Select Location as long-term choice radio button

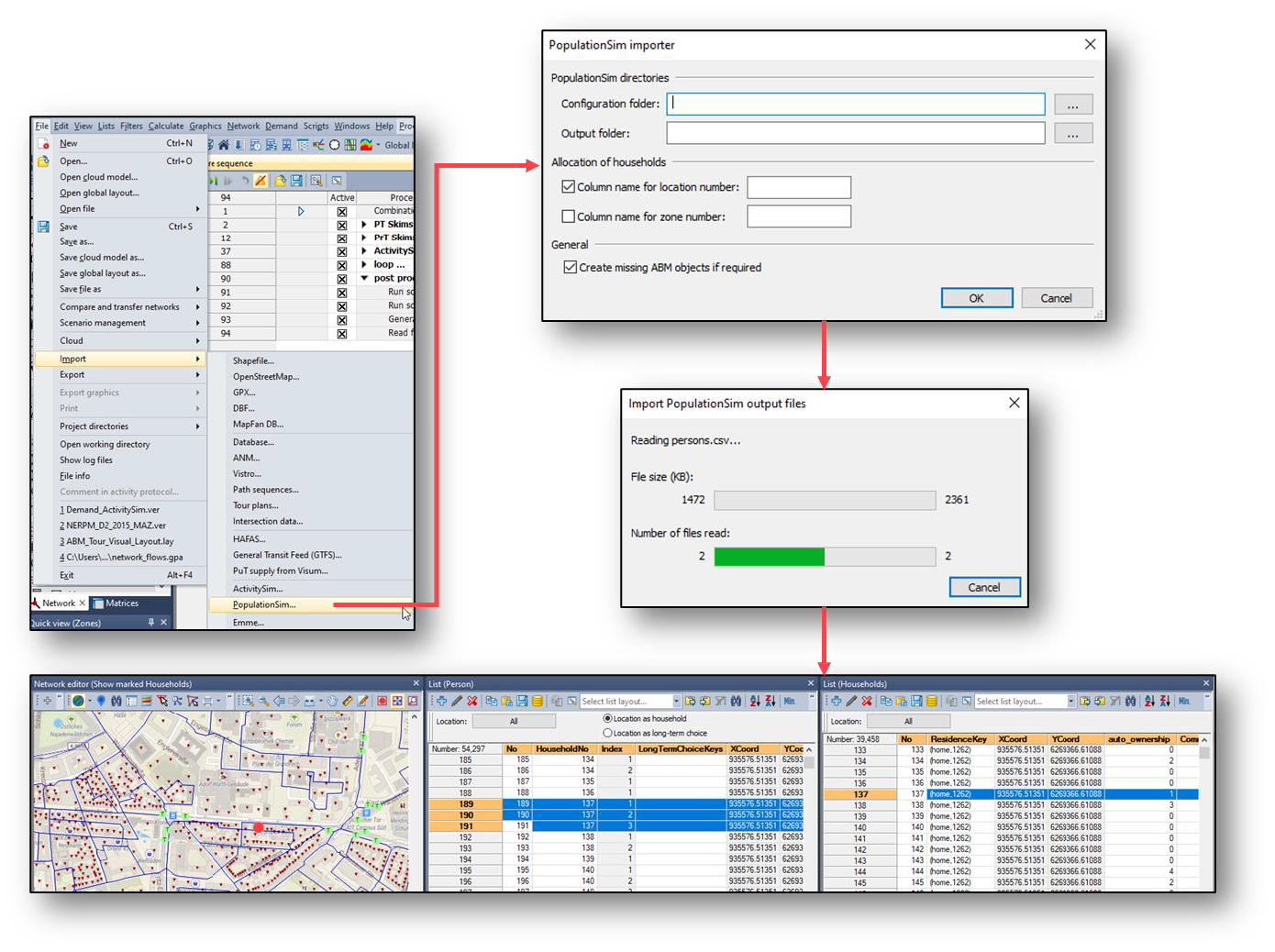point(607,733)
